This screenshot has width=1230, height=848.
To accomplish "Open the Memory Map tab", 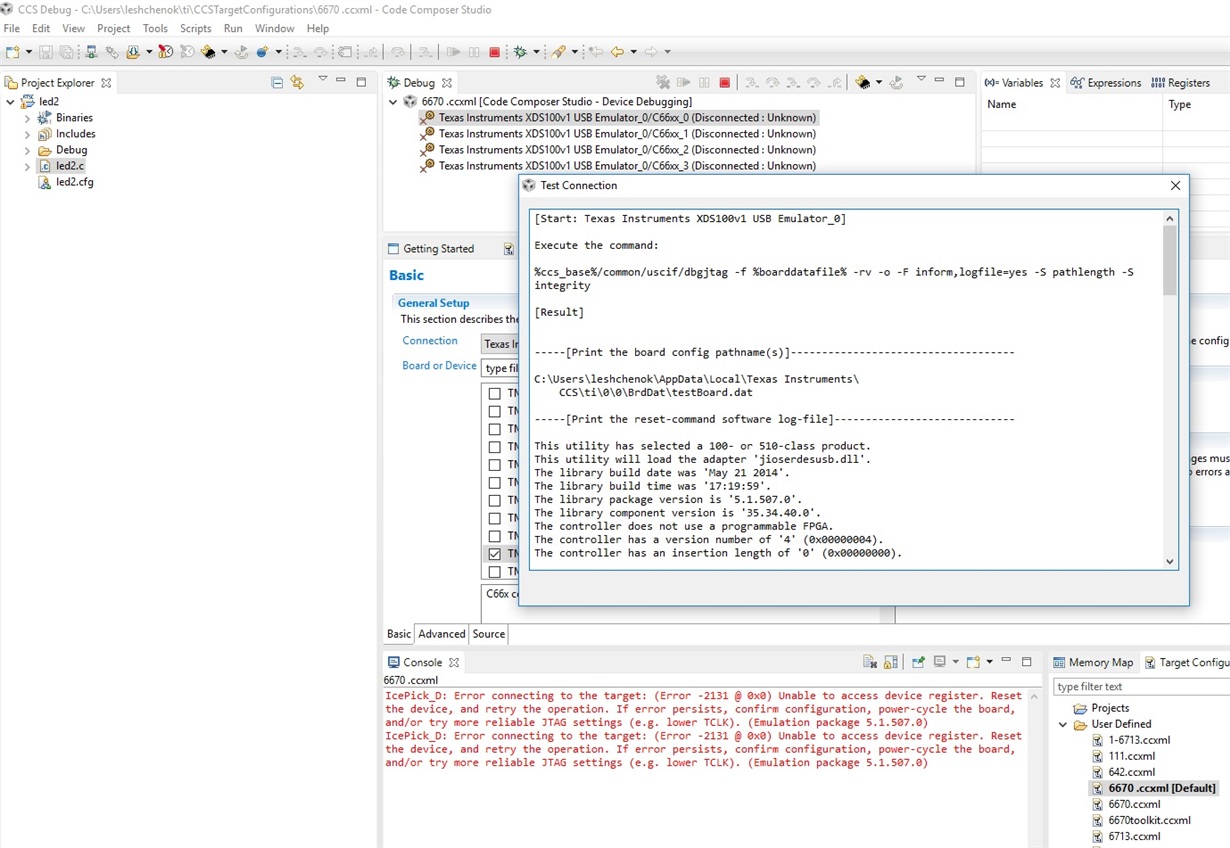I will tap(1094, 662).
